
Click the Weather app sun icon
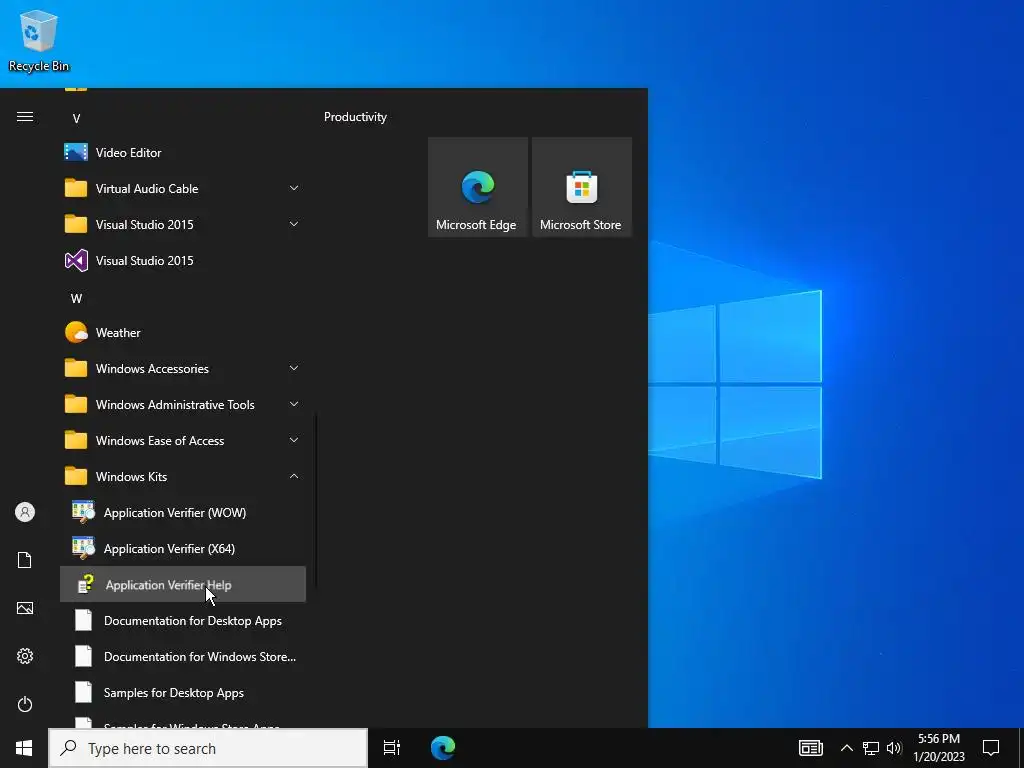[x=76, y=332]
